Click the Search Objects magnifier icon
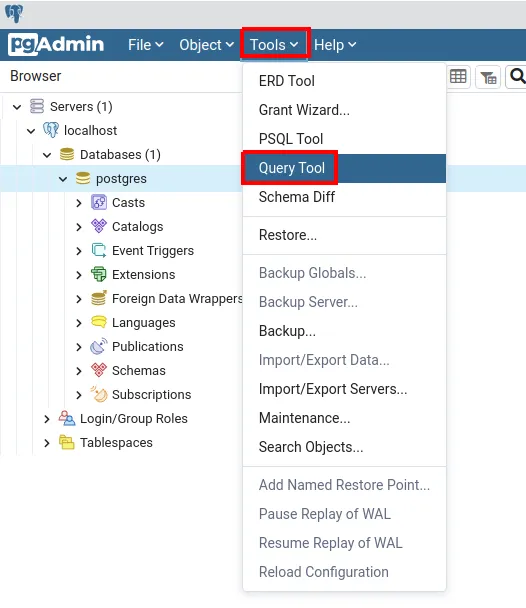The width and height of the screenshot is (526, 608). click(517, 76)
